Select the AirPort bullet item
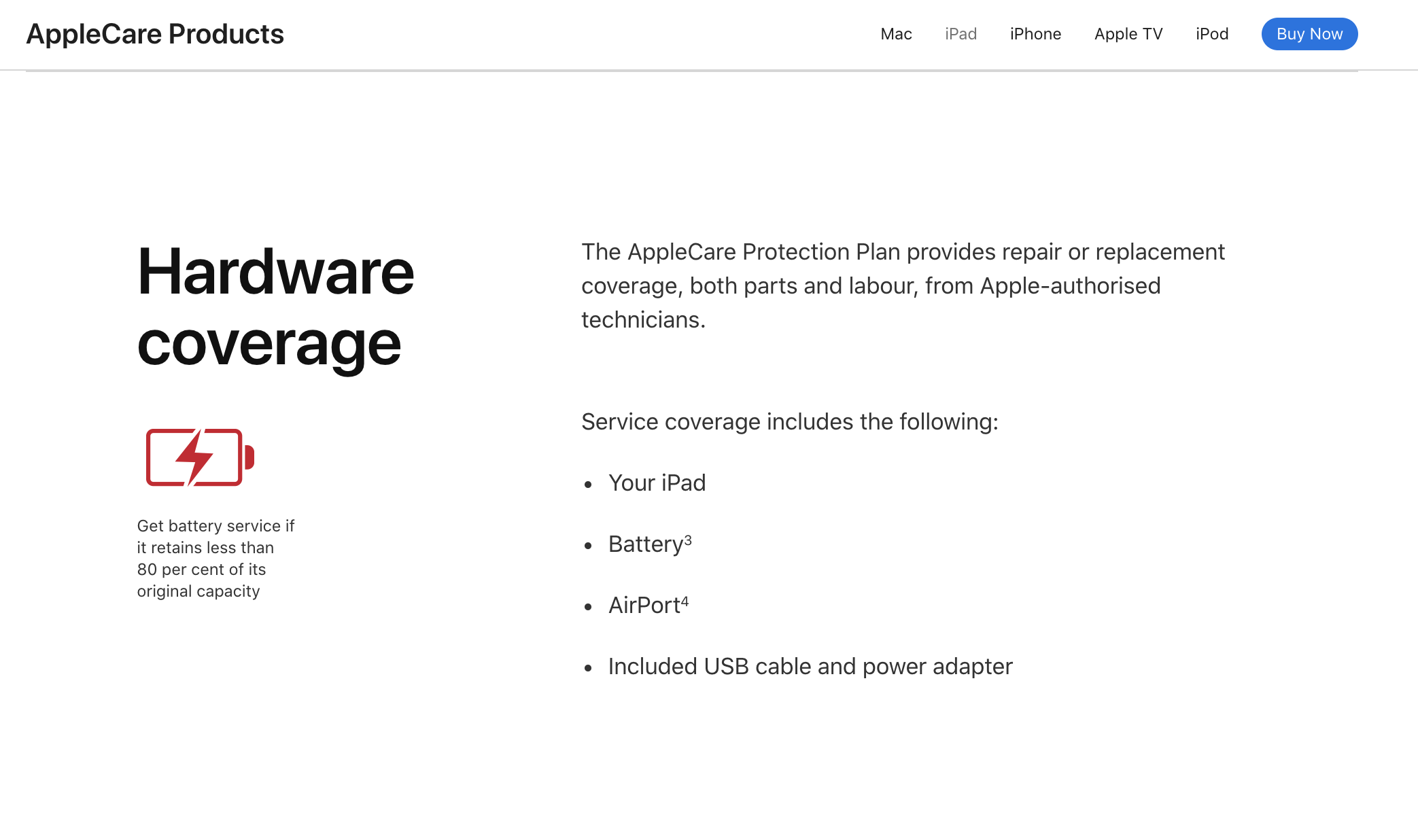1418x840 pixels. (x=644, y=605)
